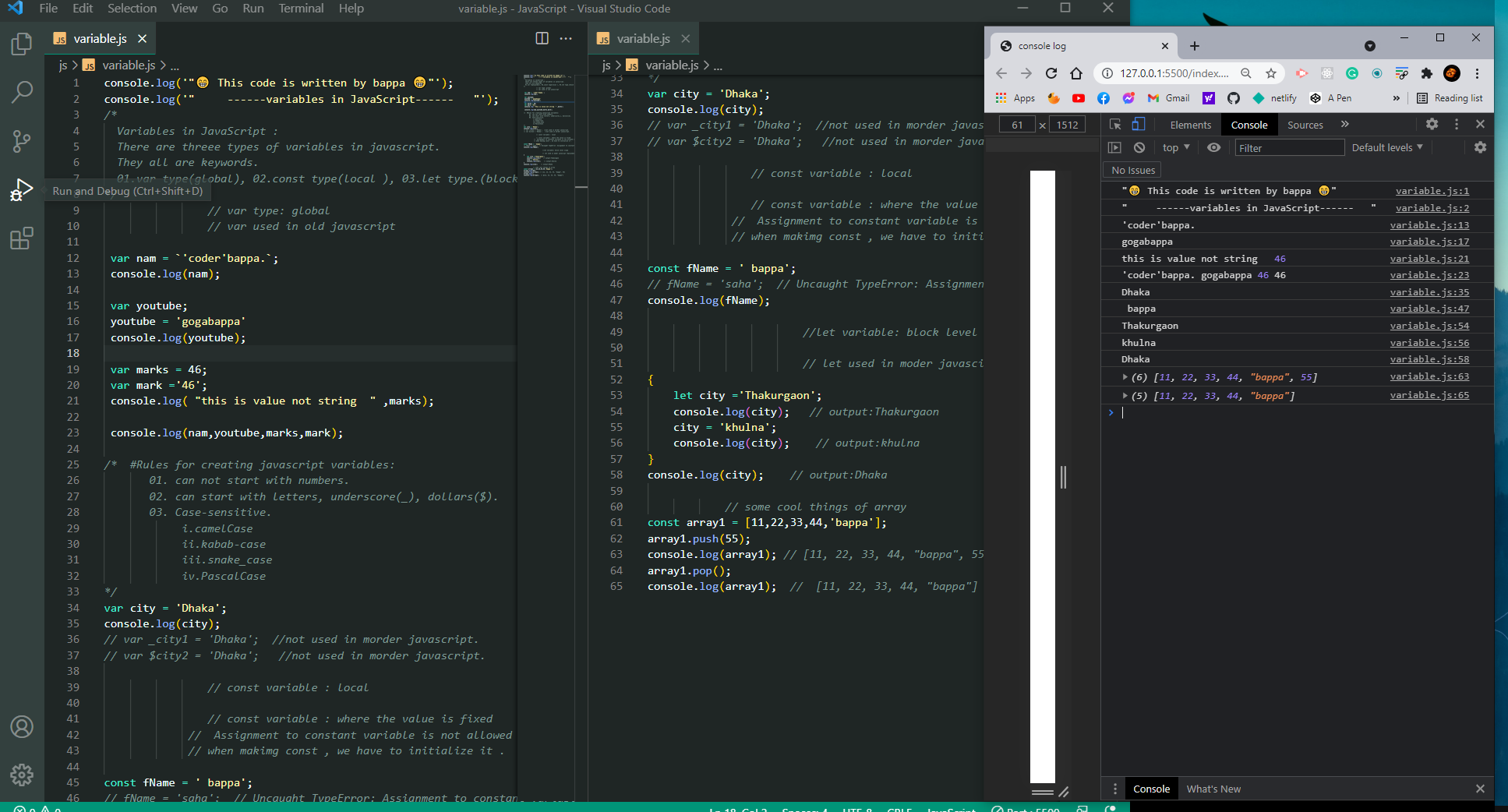Open the Explorer view in the VS Code activity bar

click(x=22, y=44)
